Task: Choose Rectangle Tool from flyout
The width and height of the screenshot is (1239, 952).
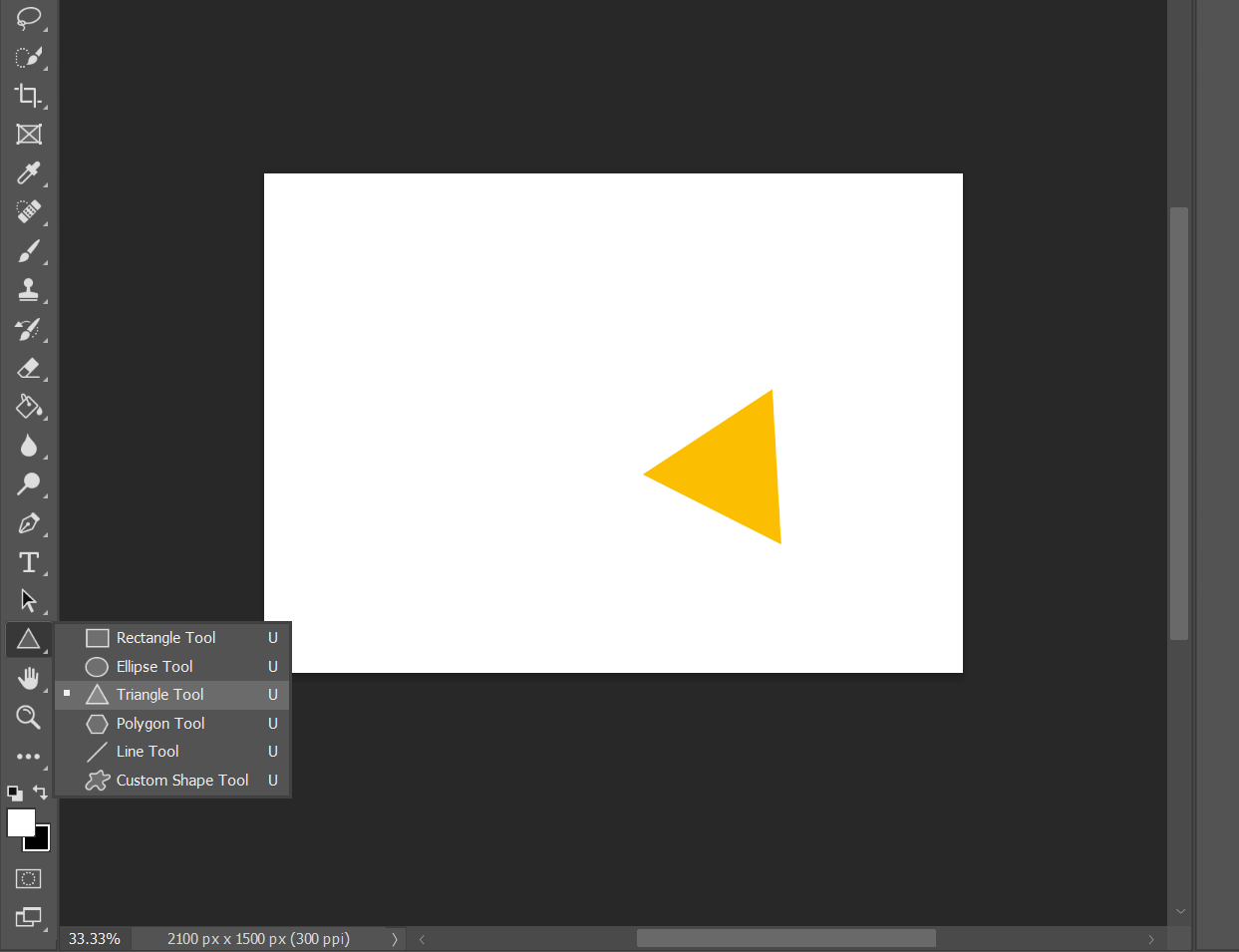Action: [x=172, y=638]
